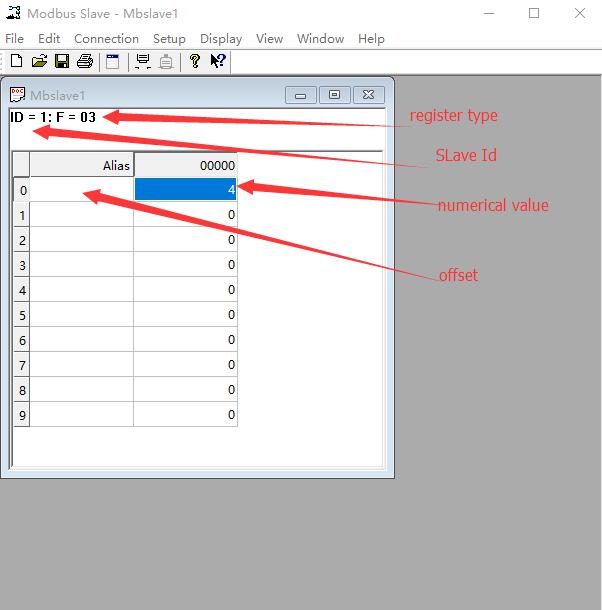Click the Mbslave1 document icon
The image size is (602, 610).
[x=18, y=95]
